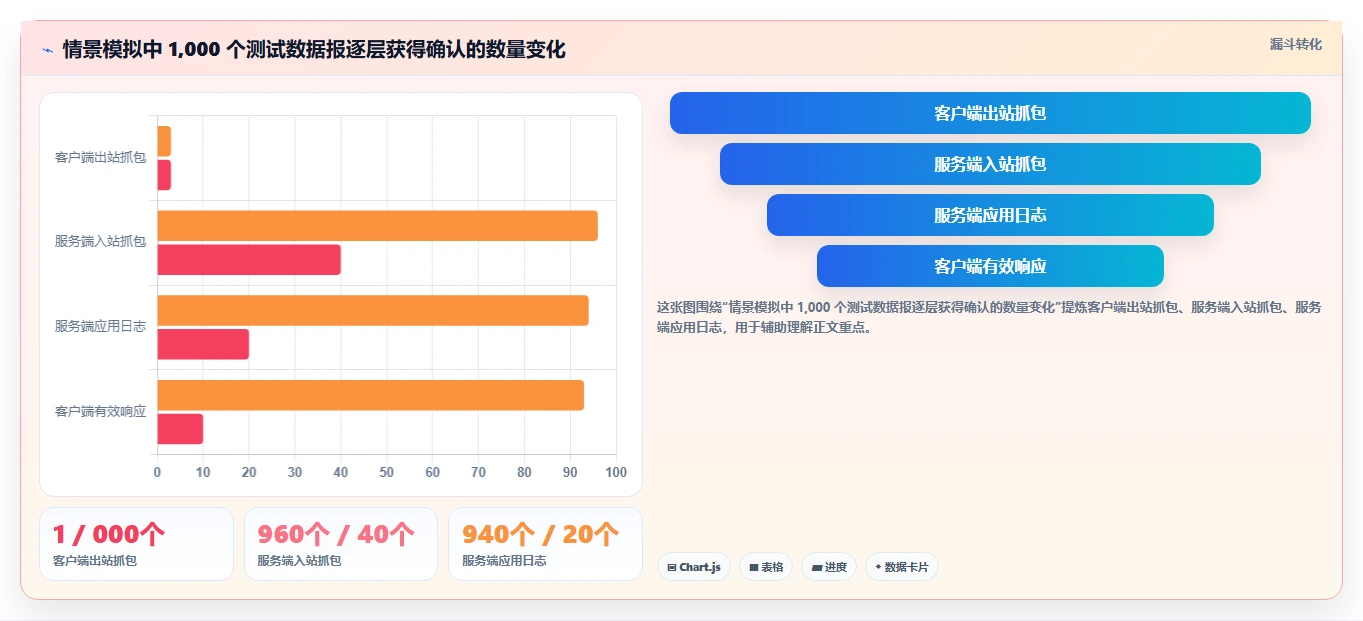The image size is (1363, 621).
Task: Click the 40 tick on the x-axis
Action: pos(341,472)
